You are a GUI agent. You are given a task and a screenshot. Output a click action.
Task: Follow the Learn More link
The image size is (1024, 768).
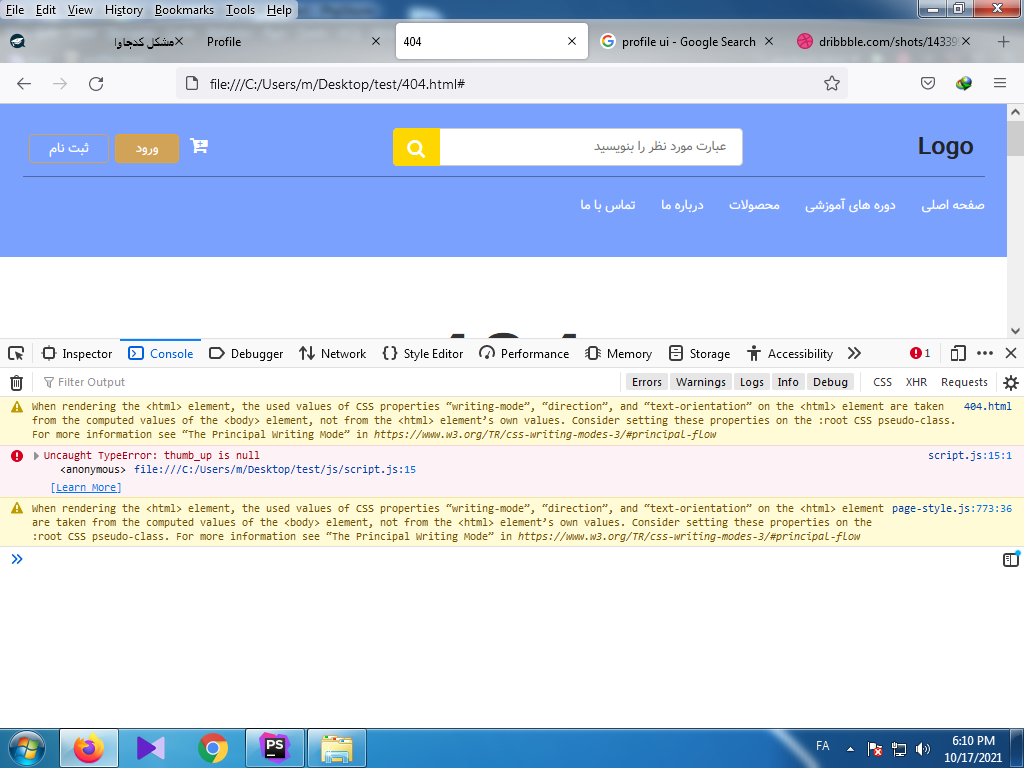[86, 487]
